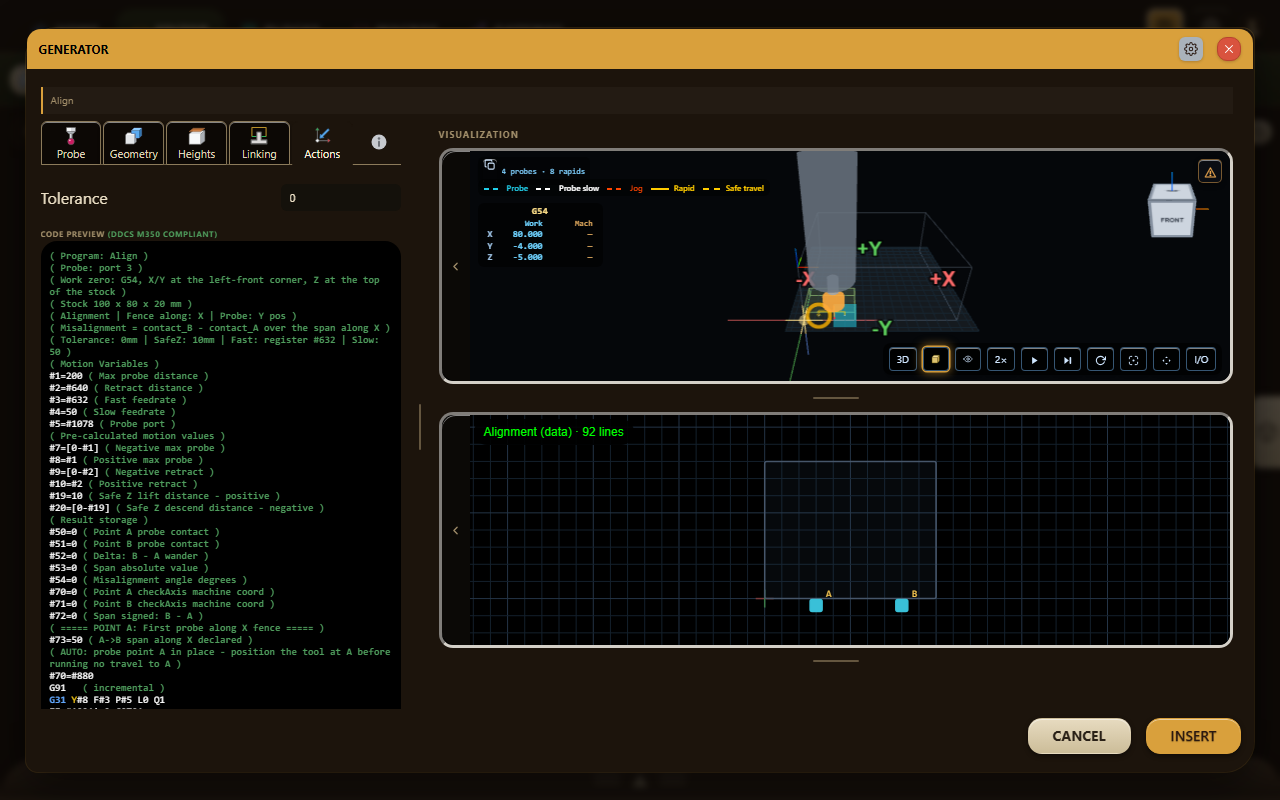Close the Generator dialog
Viewport: 1280px width, 800px height.
tap(1229, 49)
